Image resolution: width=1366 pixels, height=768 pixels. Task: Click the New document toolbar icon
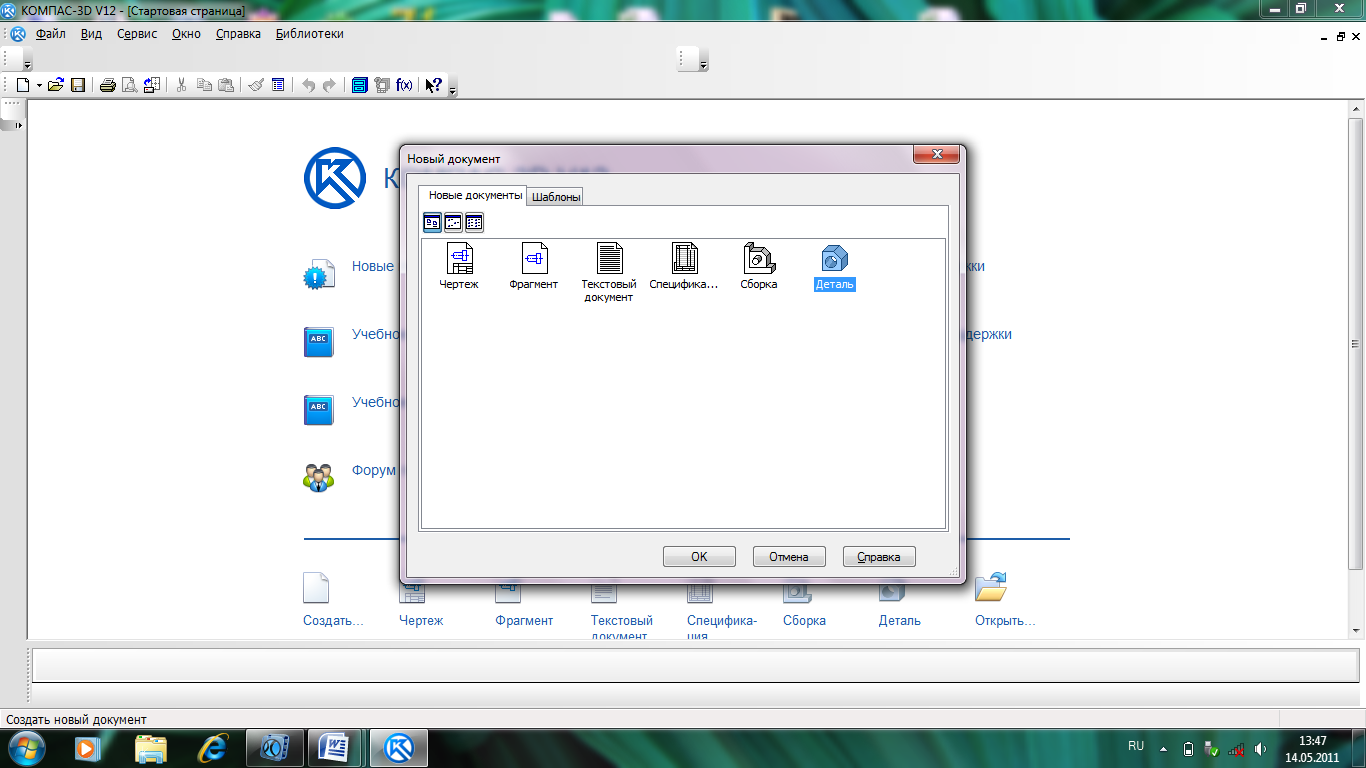point(23,85)
